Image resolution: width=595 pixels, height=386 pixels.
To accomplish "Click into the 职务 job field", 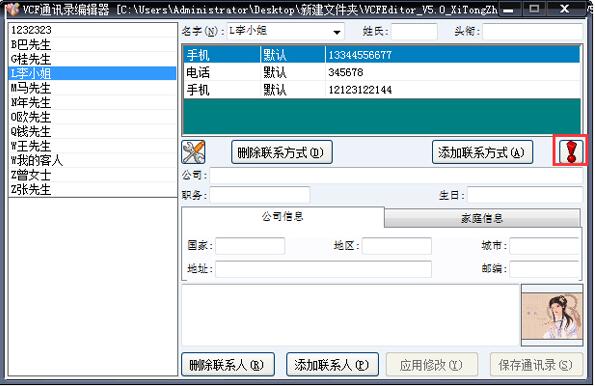I will coord(260,195).
